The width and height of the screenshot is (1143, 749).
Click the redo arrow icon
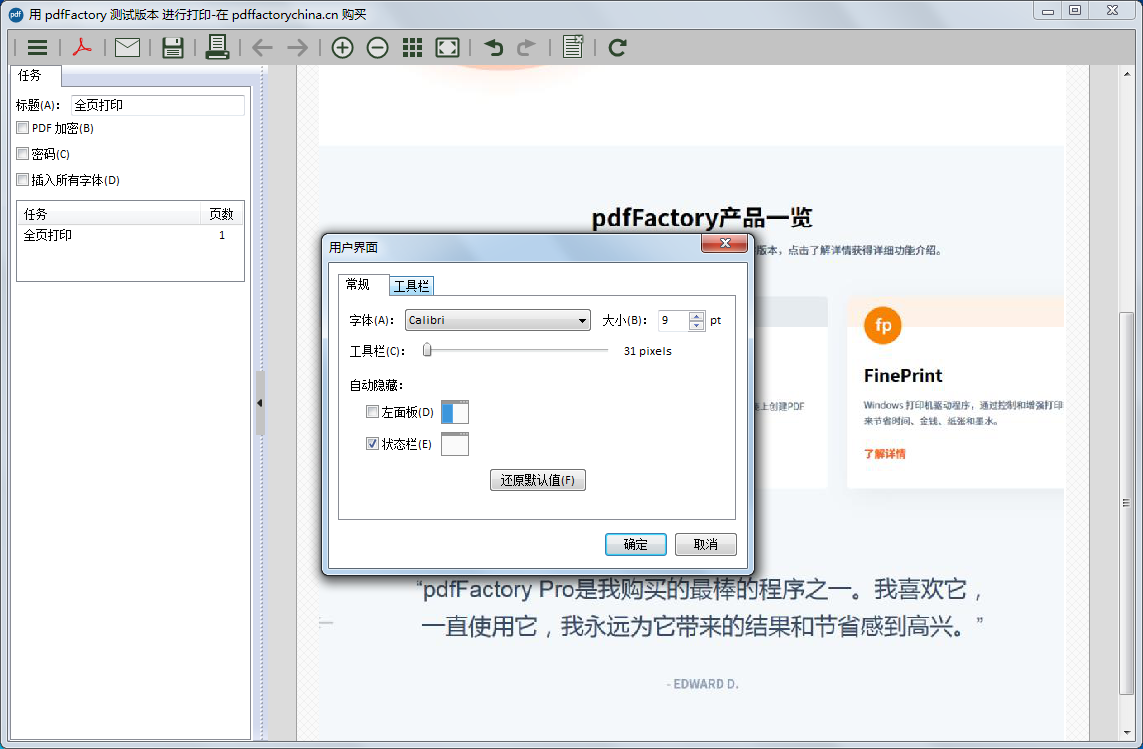pos(526,48)
